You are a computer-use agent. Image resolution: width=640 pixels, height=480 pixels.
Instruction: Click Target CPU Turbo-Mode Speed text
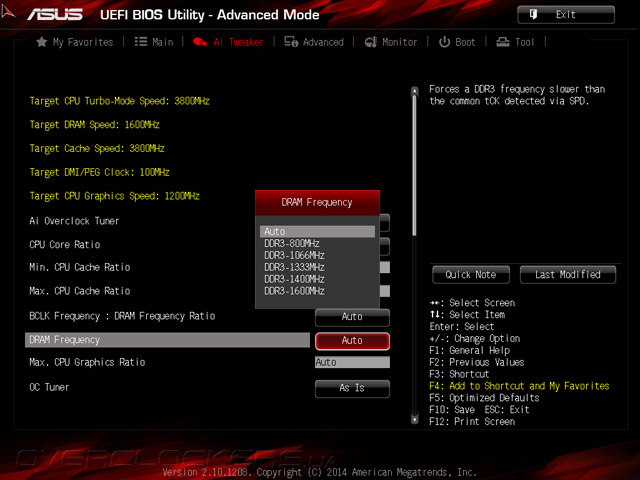(119, 101)
